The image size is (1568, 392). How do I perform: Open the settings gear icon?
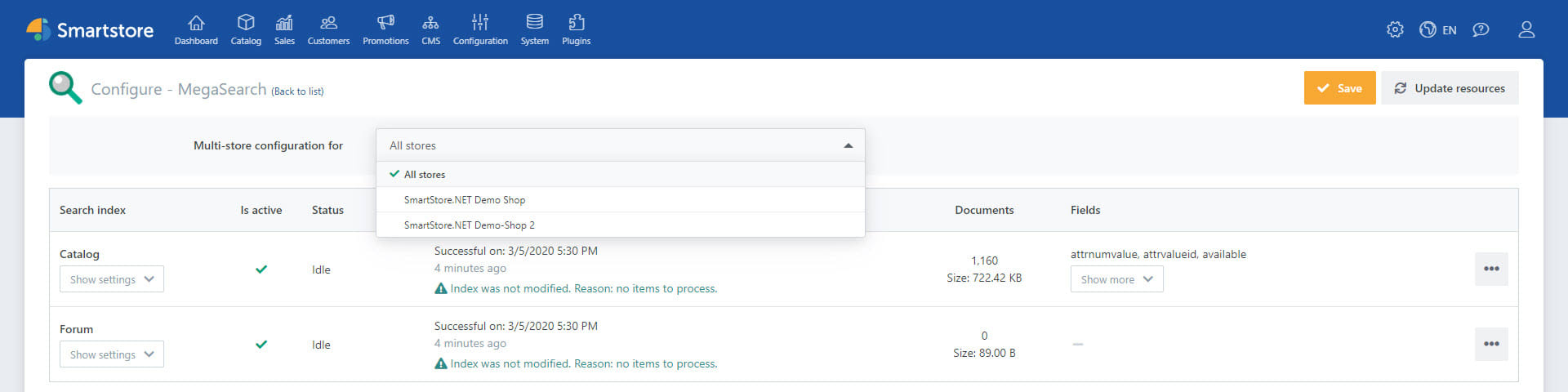(x=1395, y=30)
